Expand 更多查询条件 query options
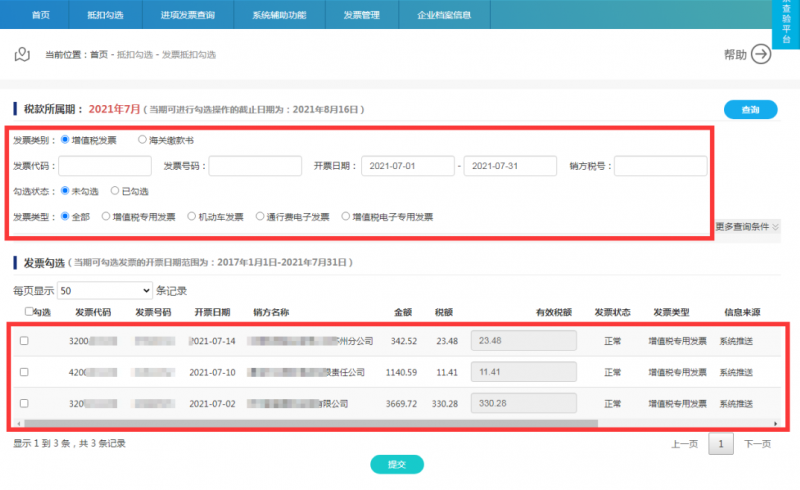Image resolution: width=800 pixels, height=490 pixels. click(746, 227)
